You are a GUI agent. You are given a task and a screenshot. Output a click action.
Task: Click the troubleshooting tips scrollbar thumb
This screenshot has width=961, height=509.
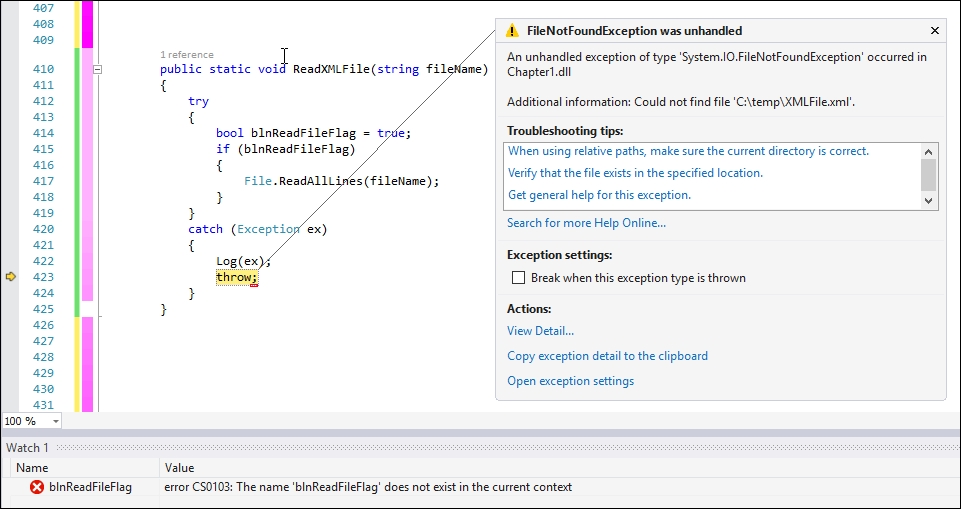click(x=928, y=175)
